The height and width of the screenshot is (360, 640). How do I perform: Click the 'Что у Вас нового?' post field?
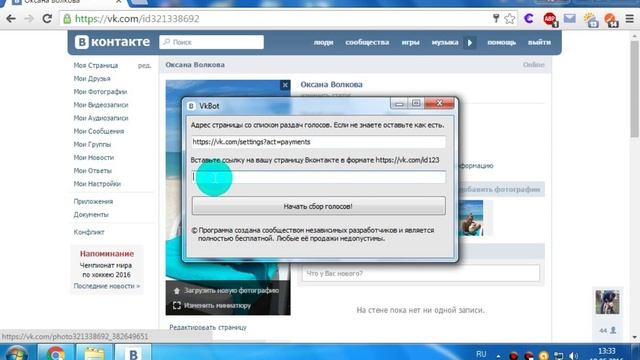[x=421, y=273]
